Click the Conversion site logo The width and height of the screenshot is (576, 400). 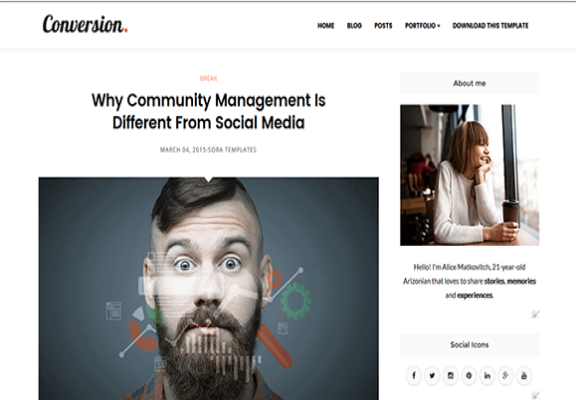coord(85,24)
